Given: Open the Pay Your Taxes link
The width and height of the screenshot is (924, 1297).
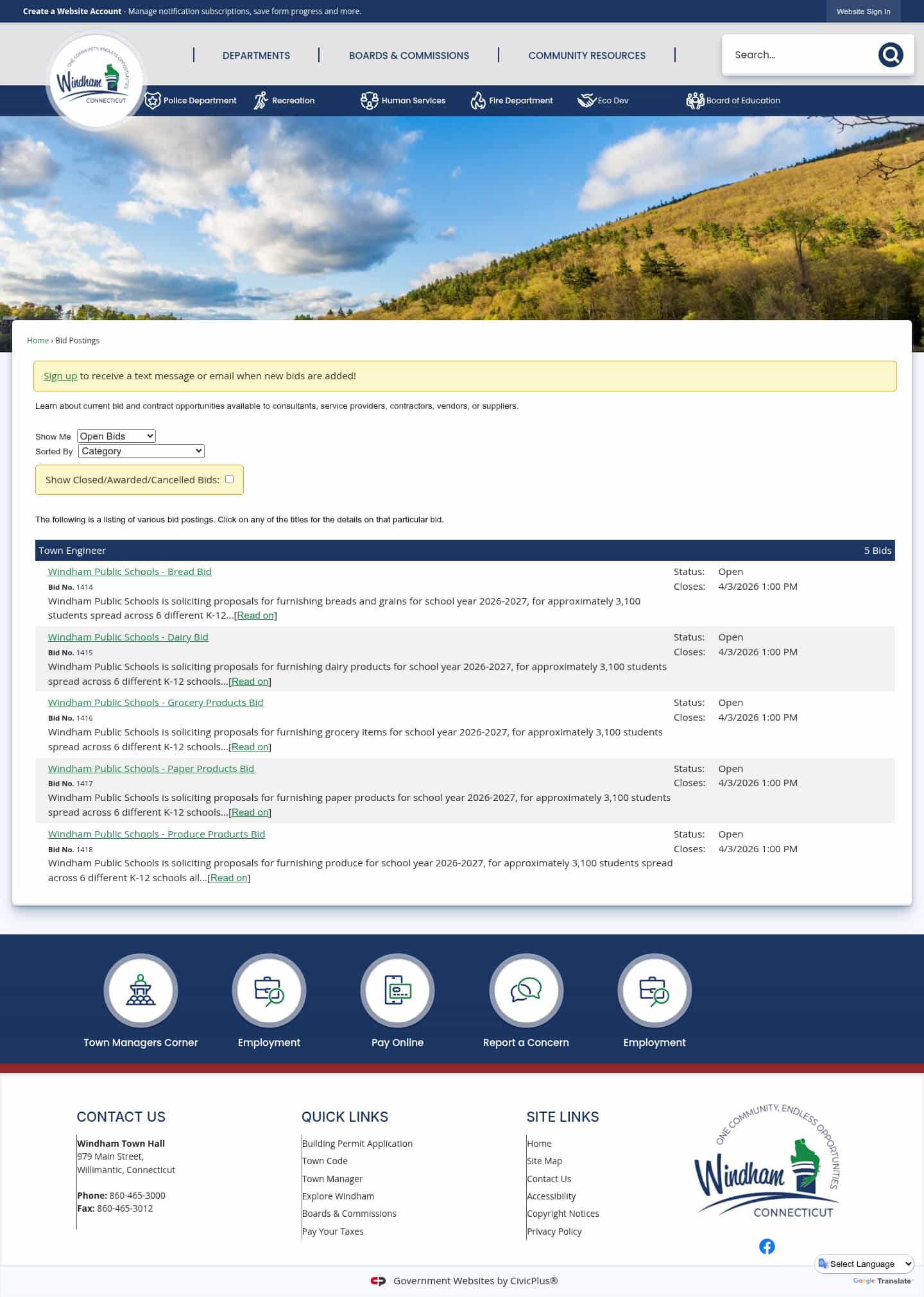Looking at the screenshot, I should [x=332, y=1232].
